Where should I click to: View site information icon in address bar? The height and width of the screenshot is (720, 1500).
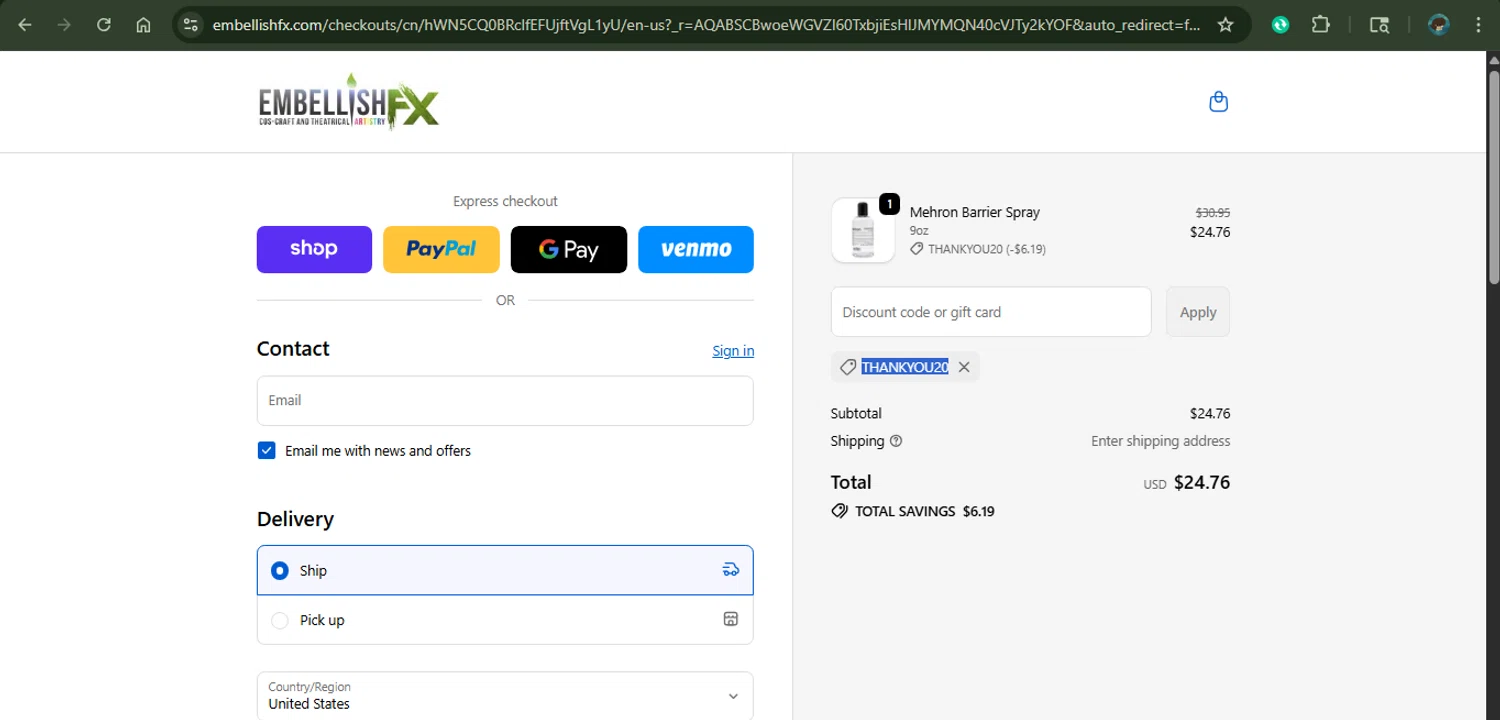point(191,25)
